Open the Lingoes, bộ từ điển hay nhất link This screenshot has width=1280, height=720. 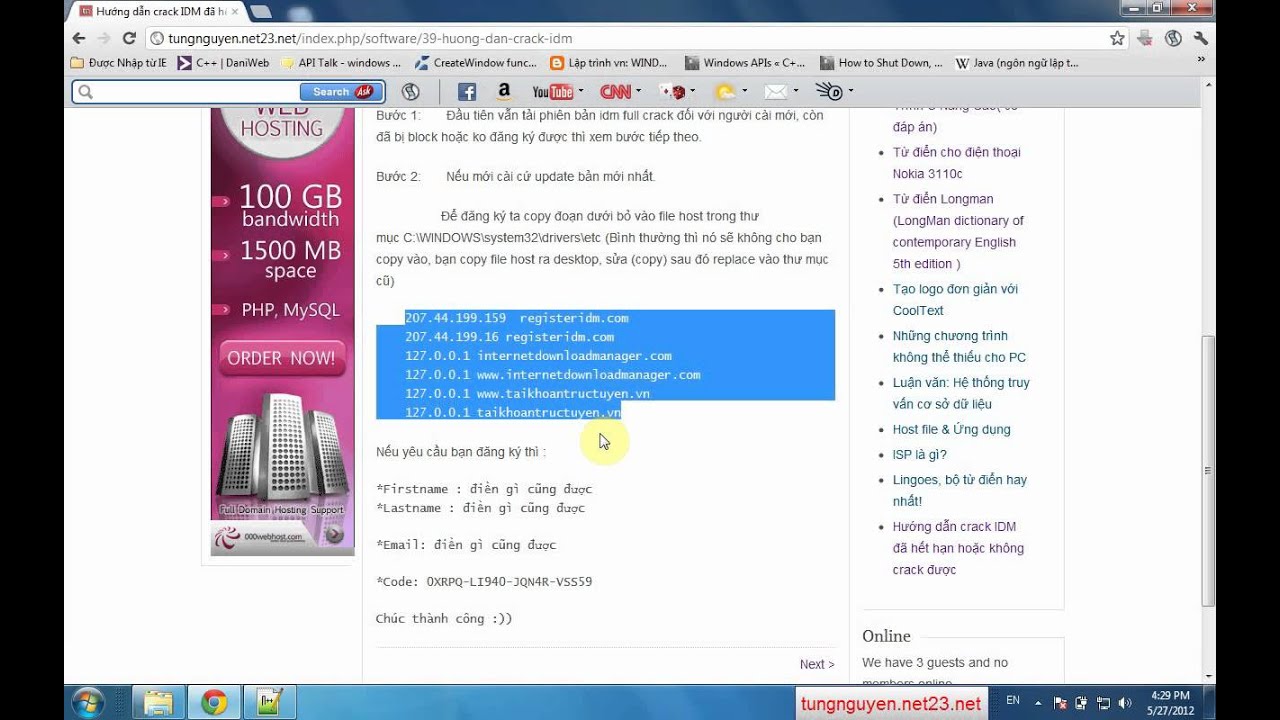tap(960, 490)
